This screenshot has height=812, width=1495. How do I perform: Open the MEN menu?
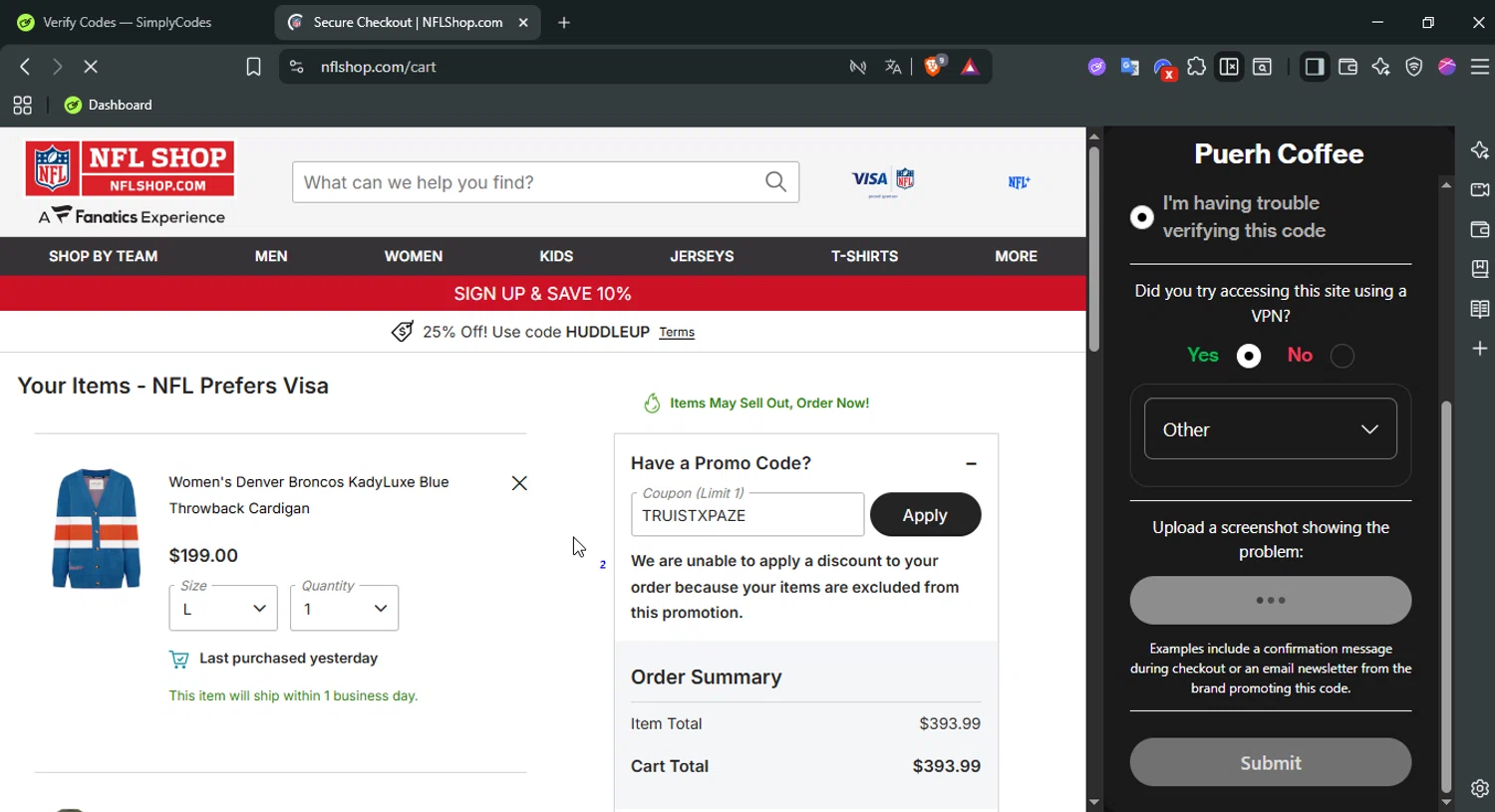[271, 256]
